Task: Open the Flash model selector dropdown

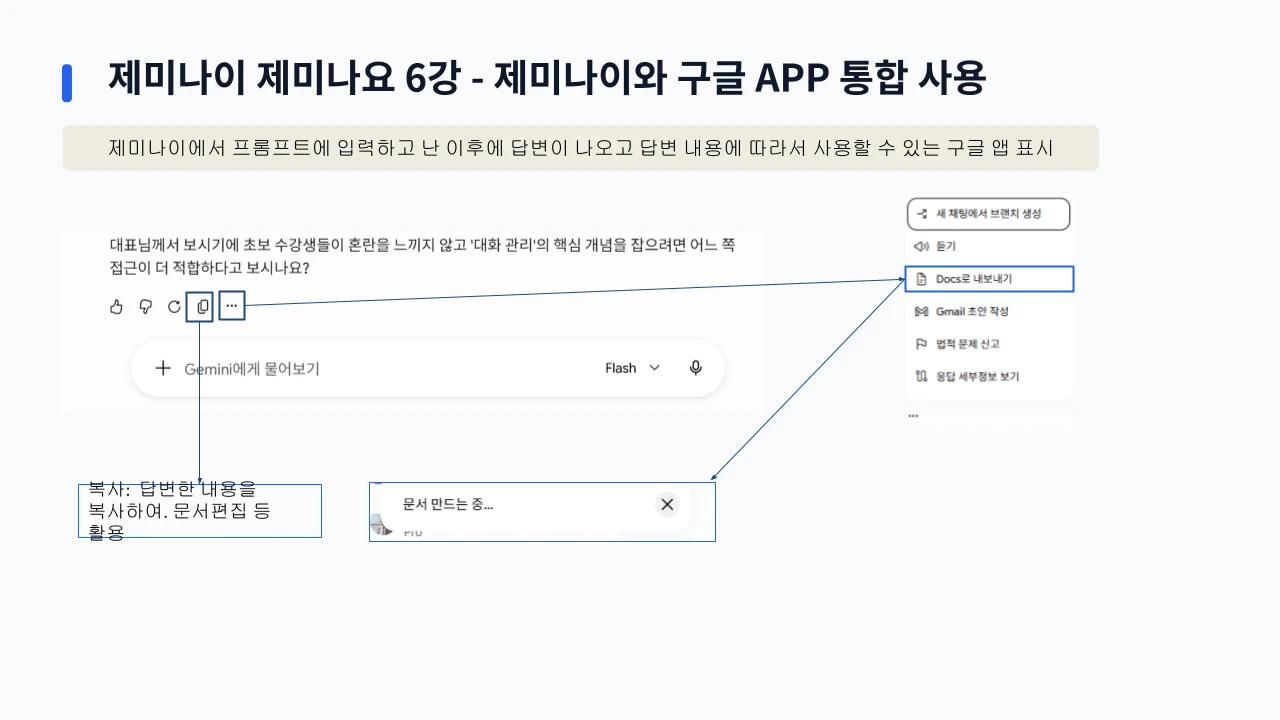Action: [x=632, y=368]
